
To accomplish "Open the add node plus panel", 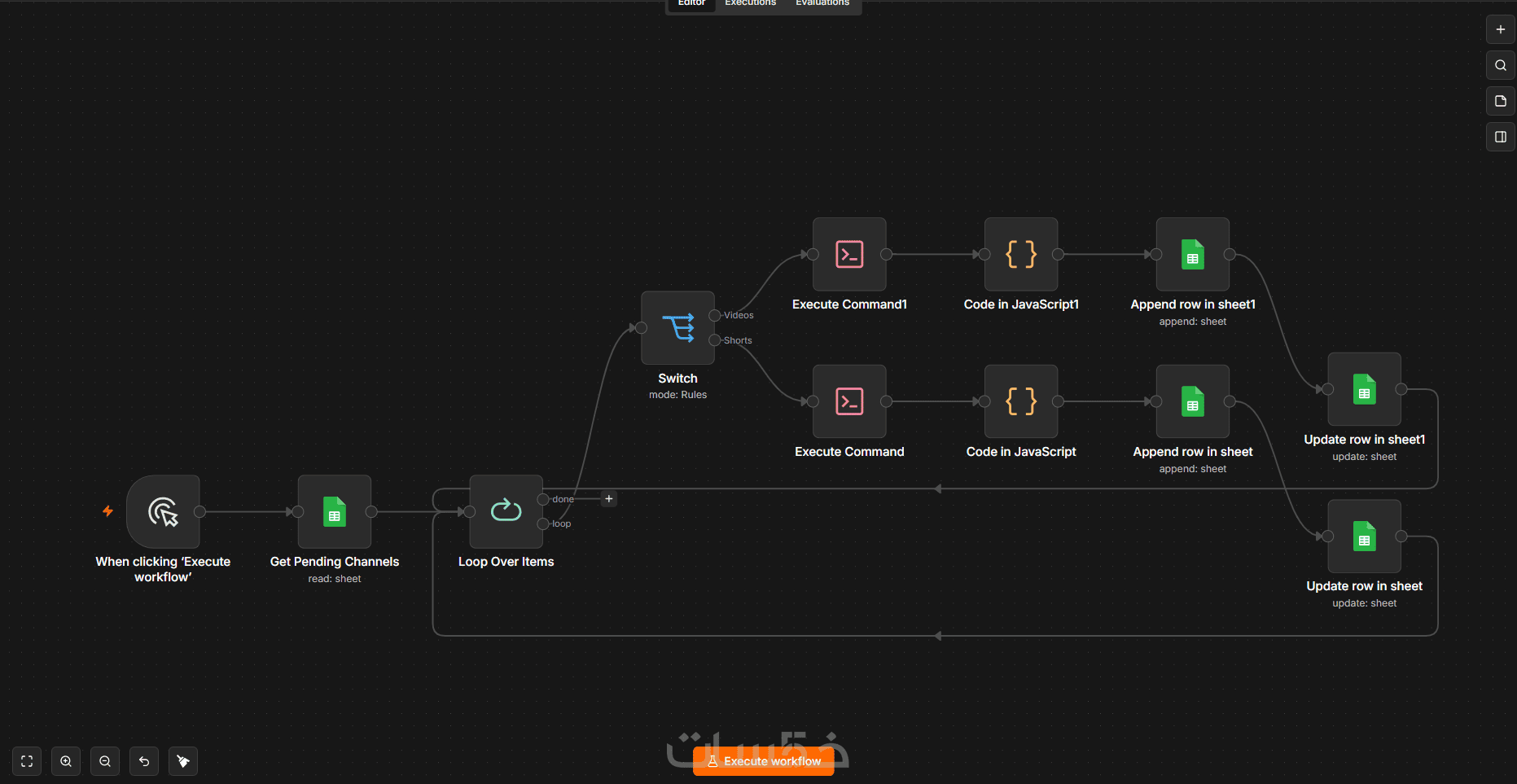I will tap(1501, 29).
